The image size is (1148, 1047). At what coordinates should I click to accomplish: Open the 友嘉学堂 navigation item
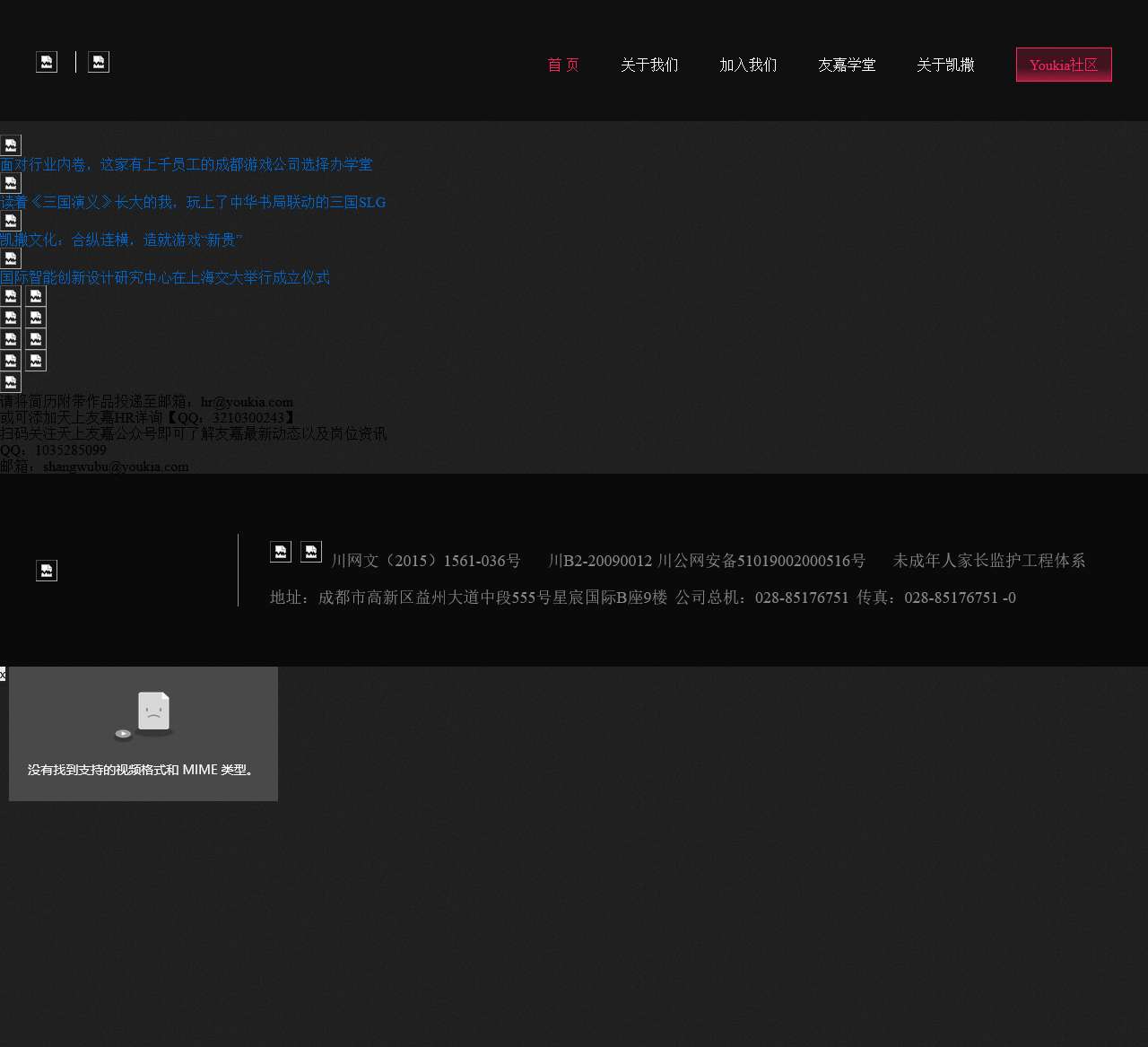pos(847,65)
